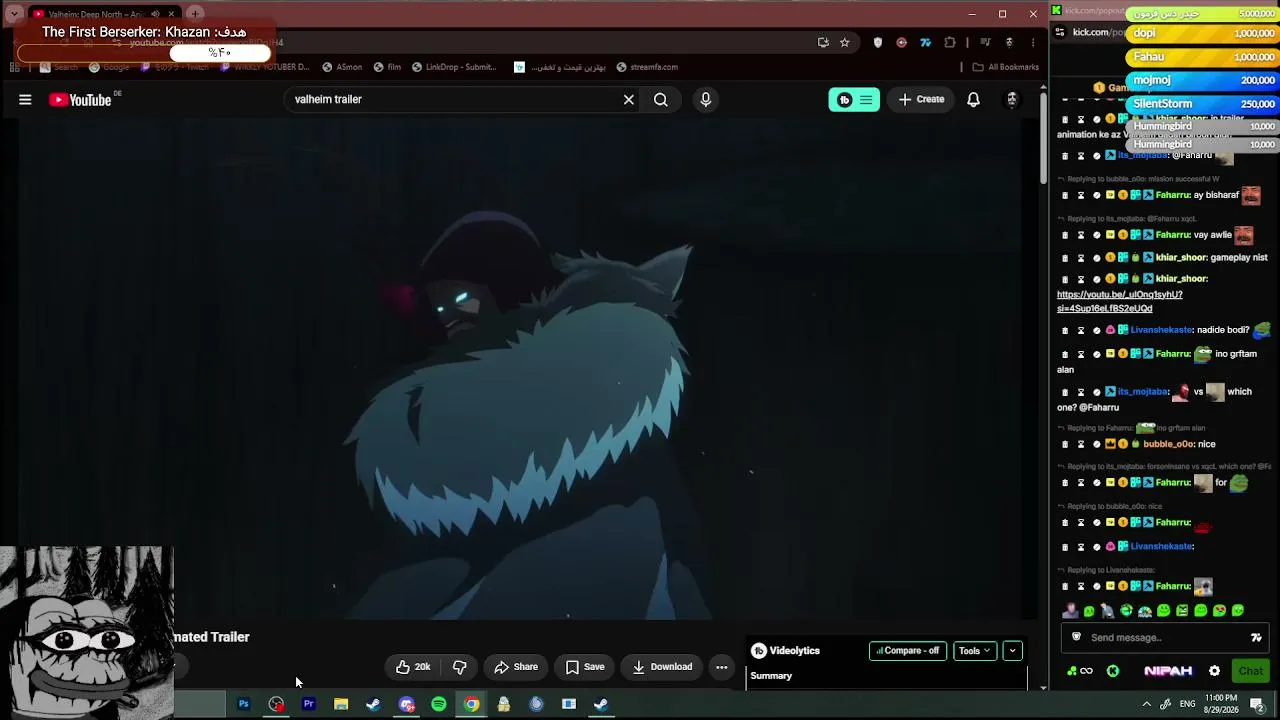Viewport: 1280px width, 720px height.
Task: Open Kick chat settings gear
Action: [1215, 671]
